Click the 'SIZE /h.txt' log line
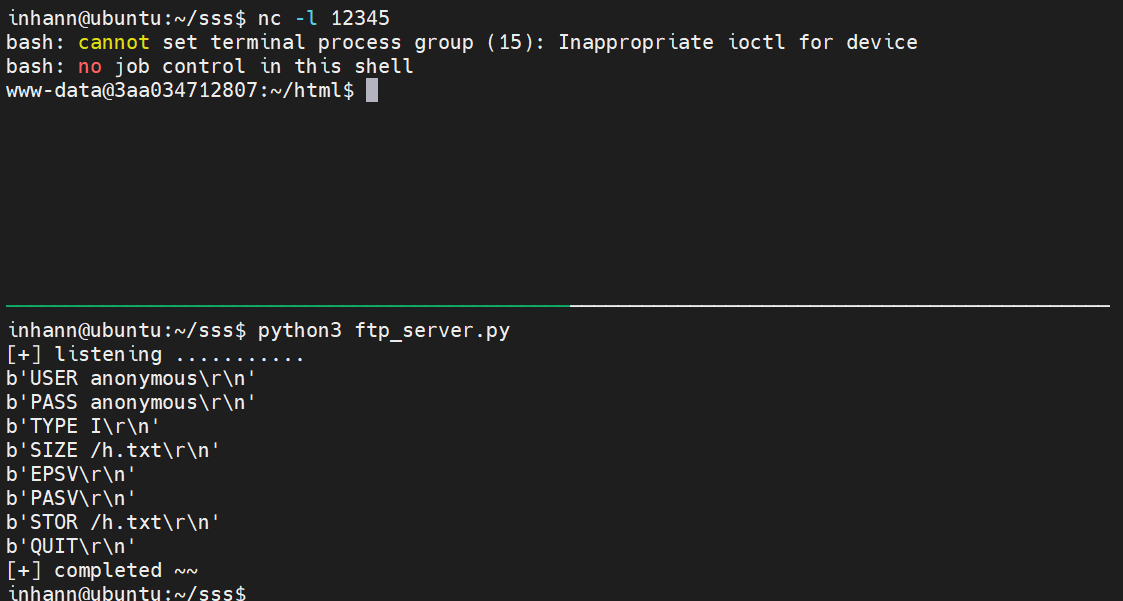Image resolution: width=1123 pixels, height=601 pixels. [113, 450]
